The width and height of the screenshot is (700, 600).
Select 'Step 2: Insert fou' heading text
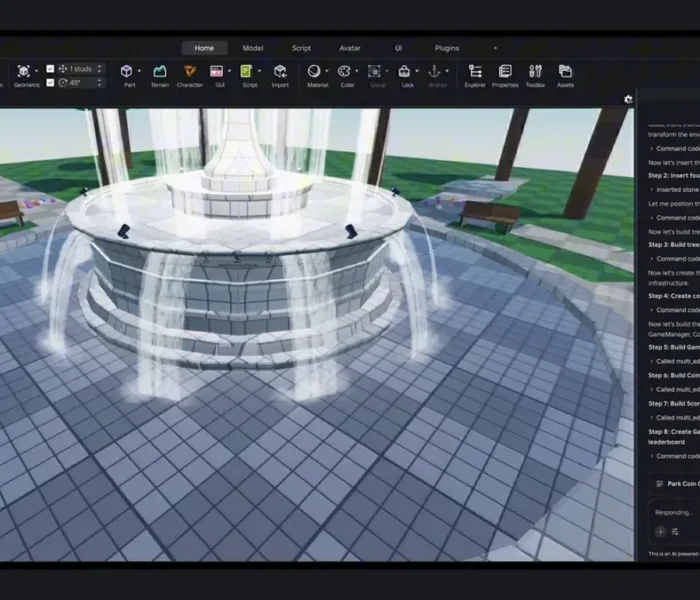click(x=674, y=175)
